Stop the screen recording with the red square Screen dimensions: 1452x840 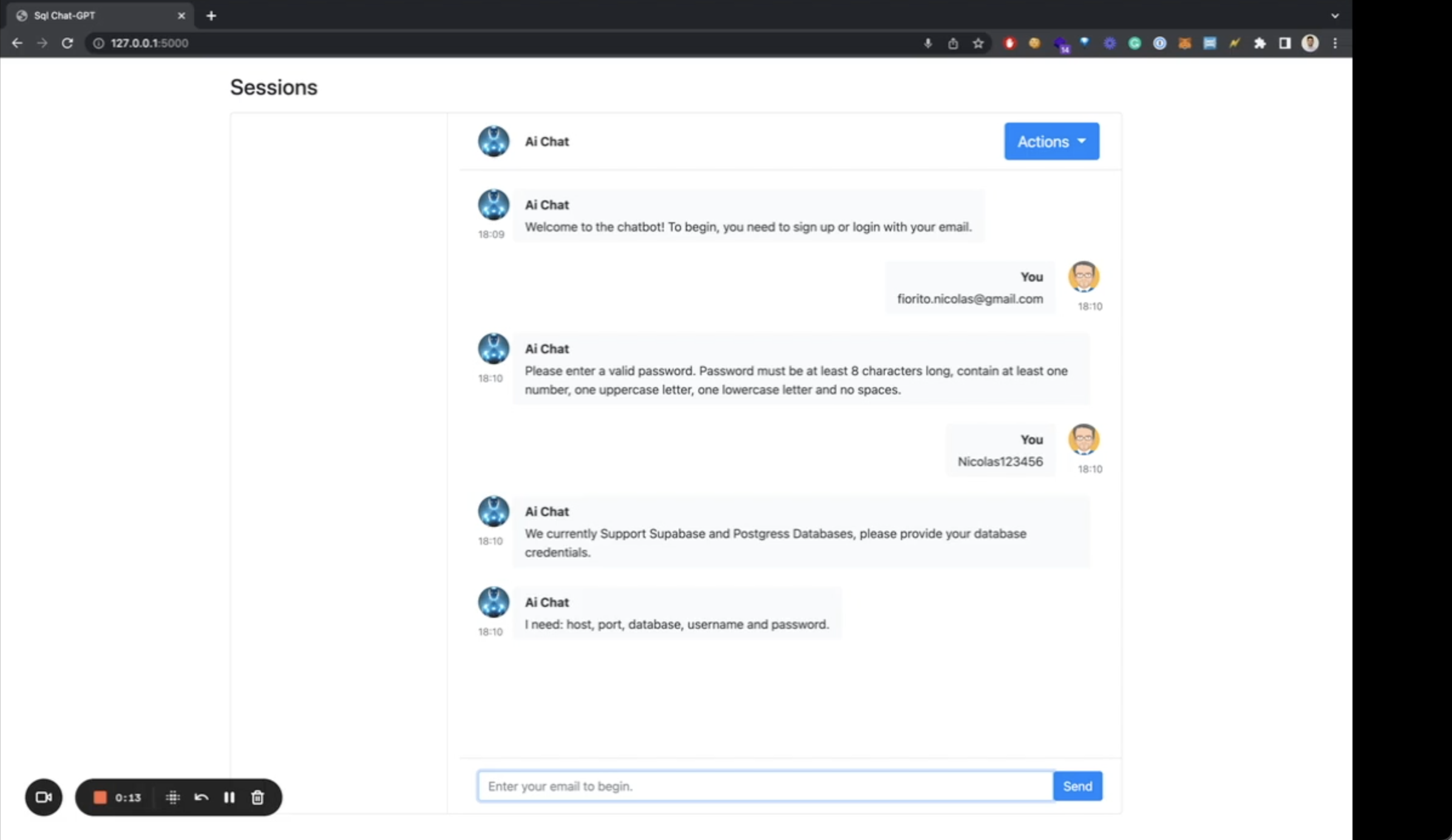coord(100,797)
